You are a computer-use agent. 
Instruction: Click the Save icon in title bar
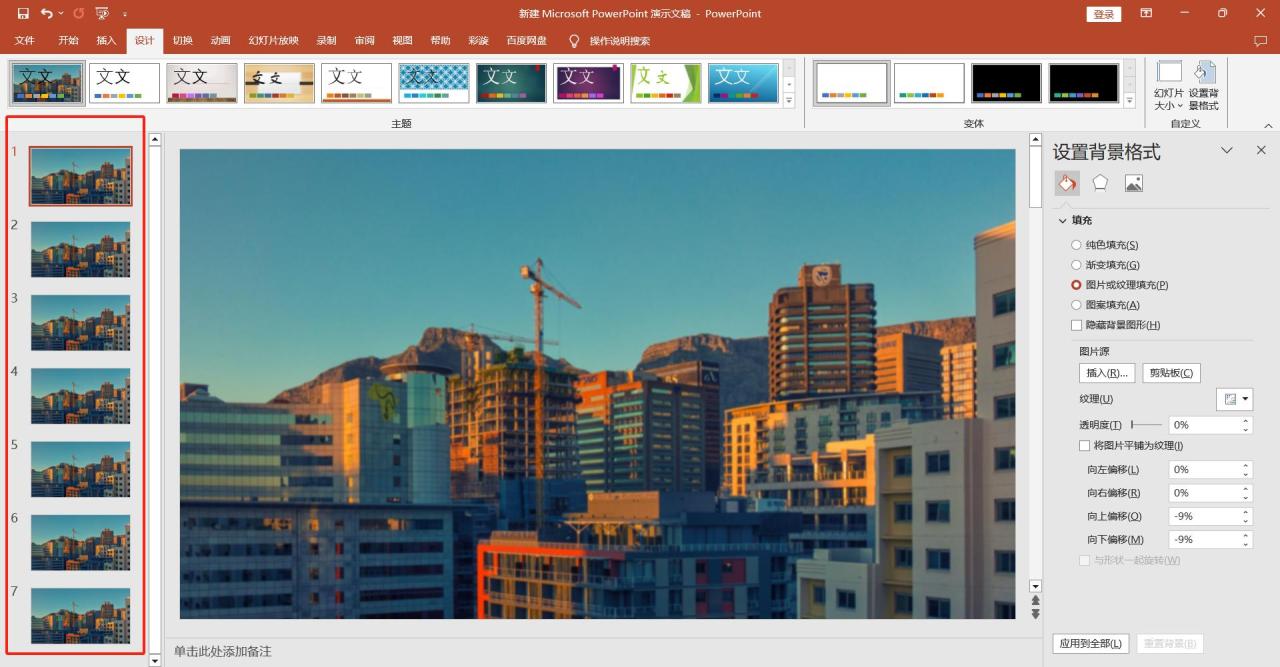pos(23,14)
